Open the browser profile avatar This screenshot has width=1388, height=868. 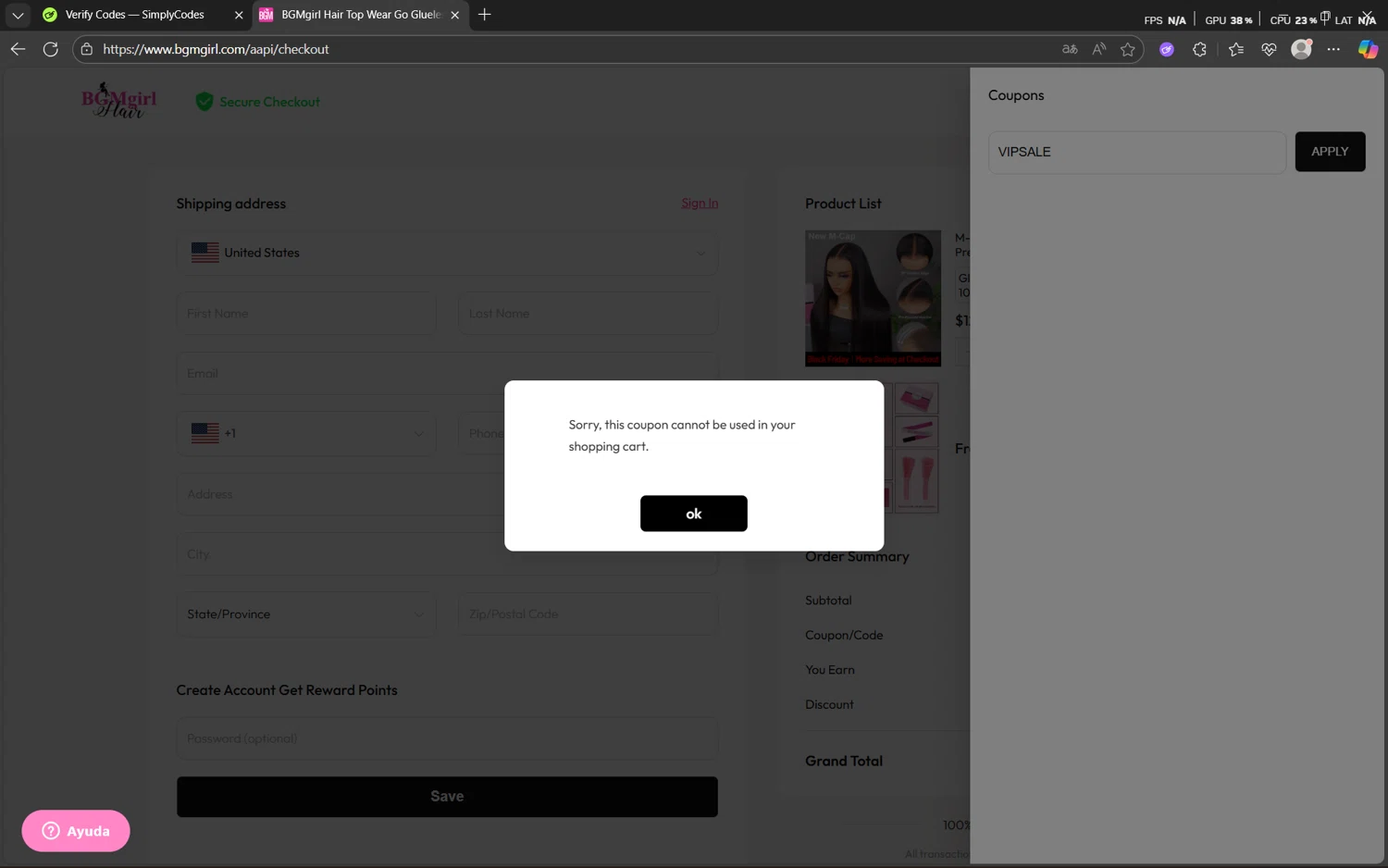(x=1301, y=49)
